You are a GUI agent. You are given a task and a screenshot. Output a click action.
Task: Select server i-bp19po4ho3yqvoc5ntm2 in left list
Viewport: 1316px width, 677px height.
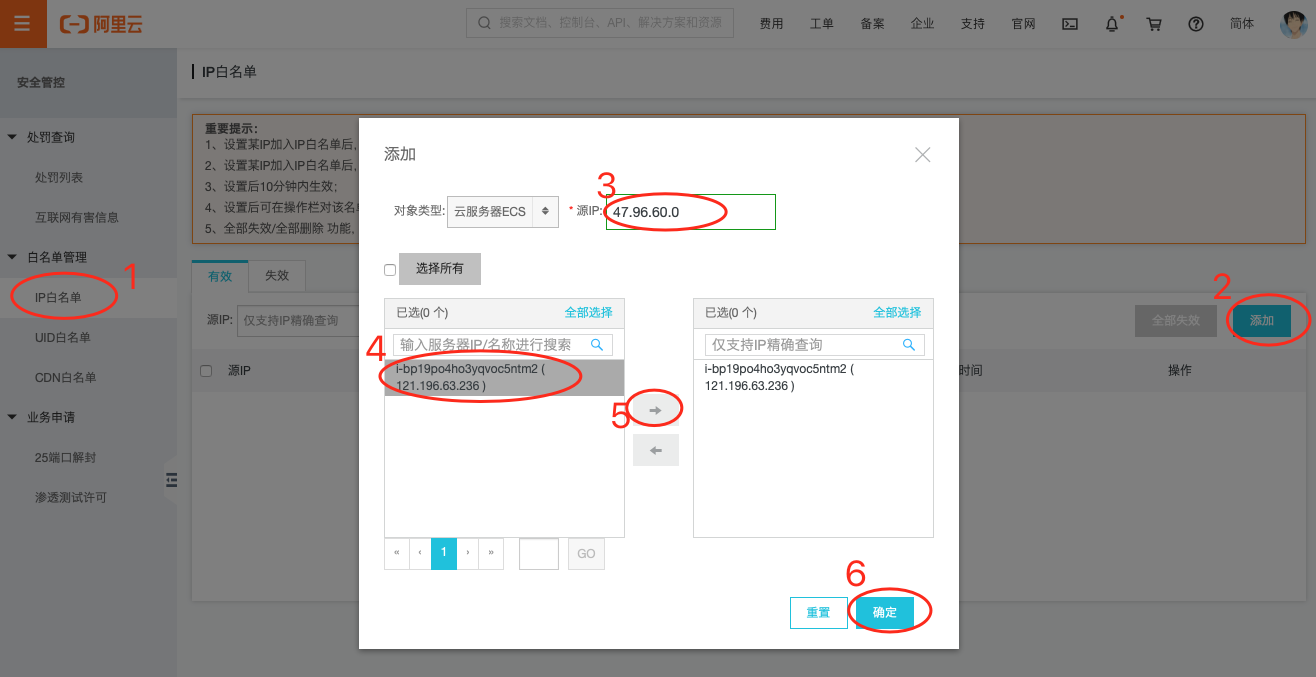(x=504, y=378)
